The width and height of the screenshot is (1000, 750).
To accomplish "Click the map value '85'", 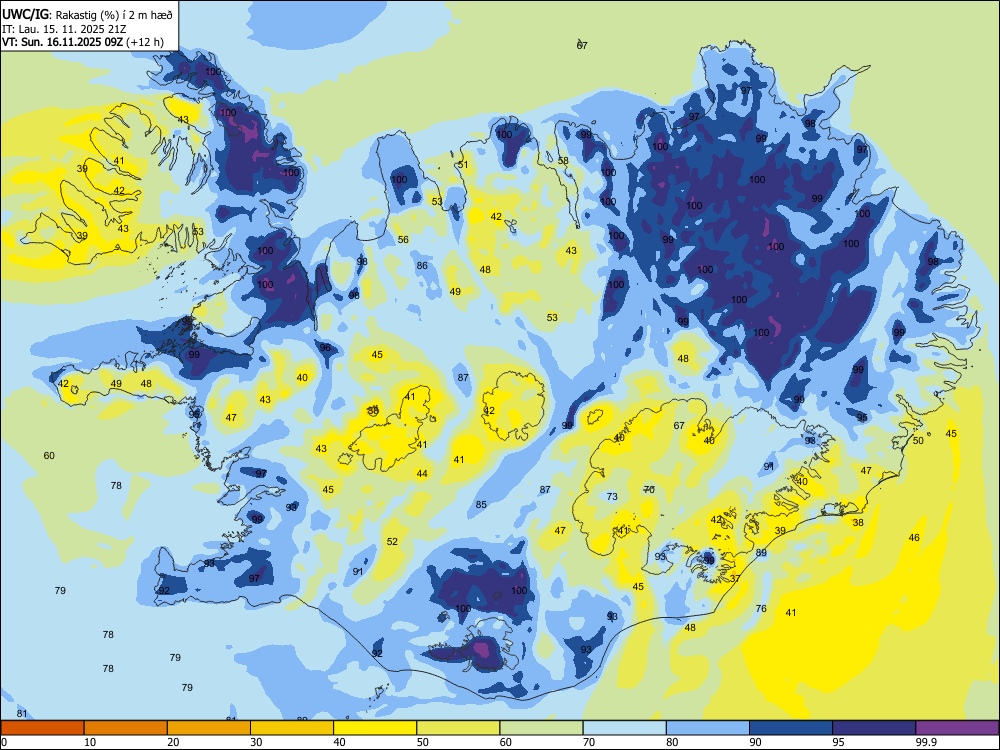I will pyautogui.click(x=481, y=505).
